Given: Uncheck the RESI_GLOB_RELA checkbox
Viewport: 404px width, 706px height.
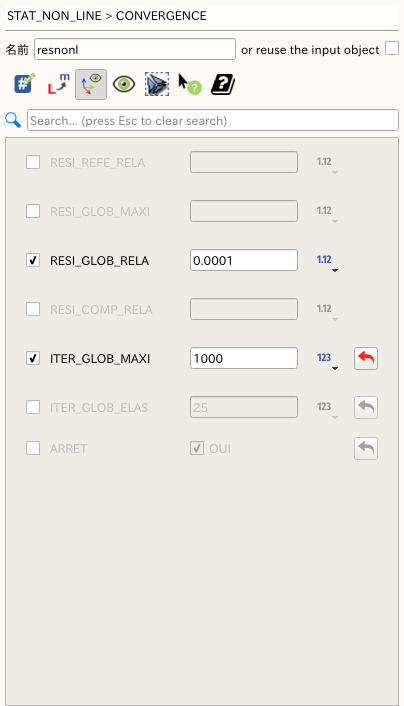Looking at the screenshot, I should coord(33,260).
